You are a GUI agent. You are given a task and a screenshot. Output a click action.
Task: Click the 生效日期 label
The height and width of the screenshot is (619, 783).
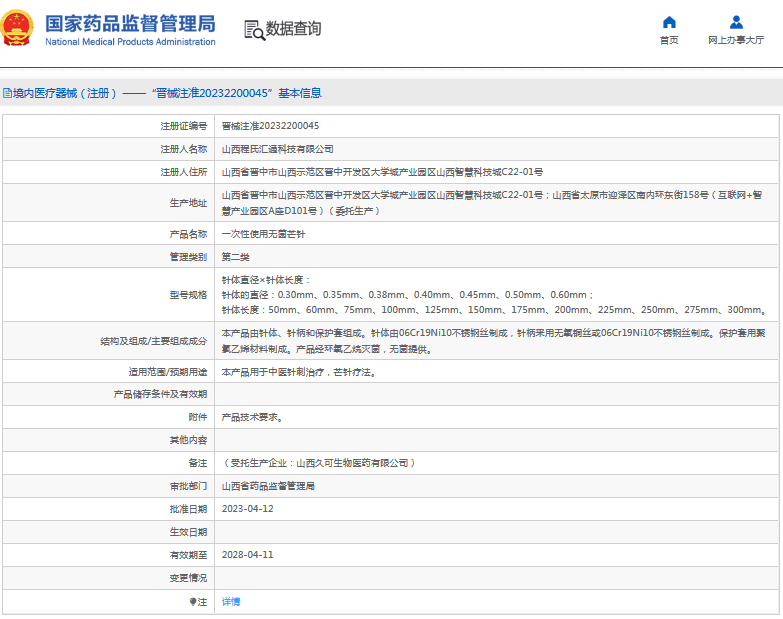[x=188, y=532]
